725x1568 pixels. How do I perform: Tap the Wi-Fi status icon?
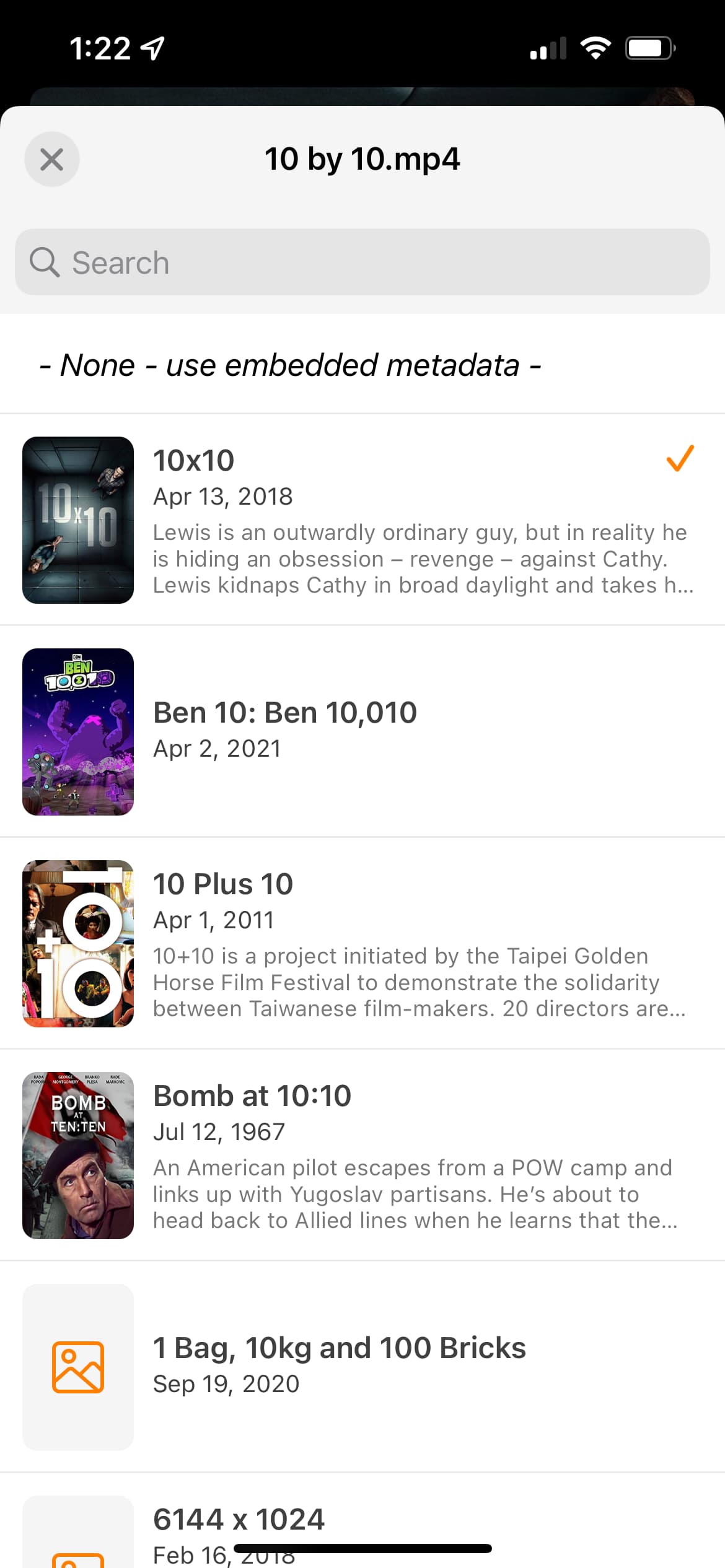595,48
